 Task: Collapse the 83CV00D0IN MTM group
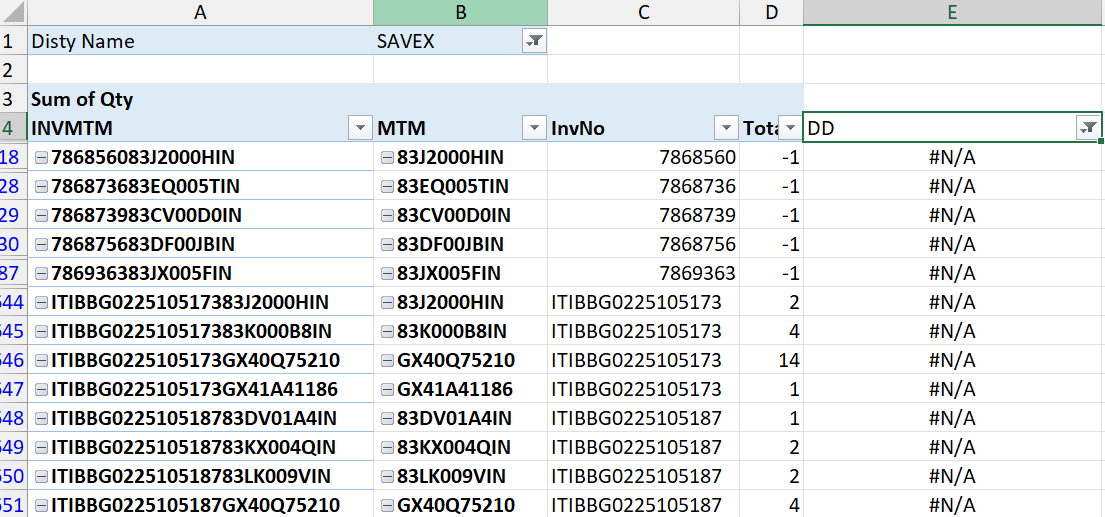(387, 216)
